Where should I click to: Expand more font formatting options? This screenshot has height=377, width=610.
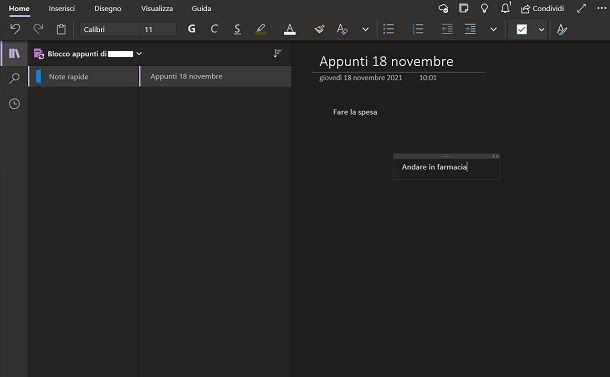tap(365, 29)
